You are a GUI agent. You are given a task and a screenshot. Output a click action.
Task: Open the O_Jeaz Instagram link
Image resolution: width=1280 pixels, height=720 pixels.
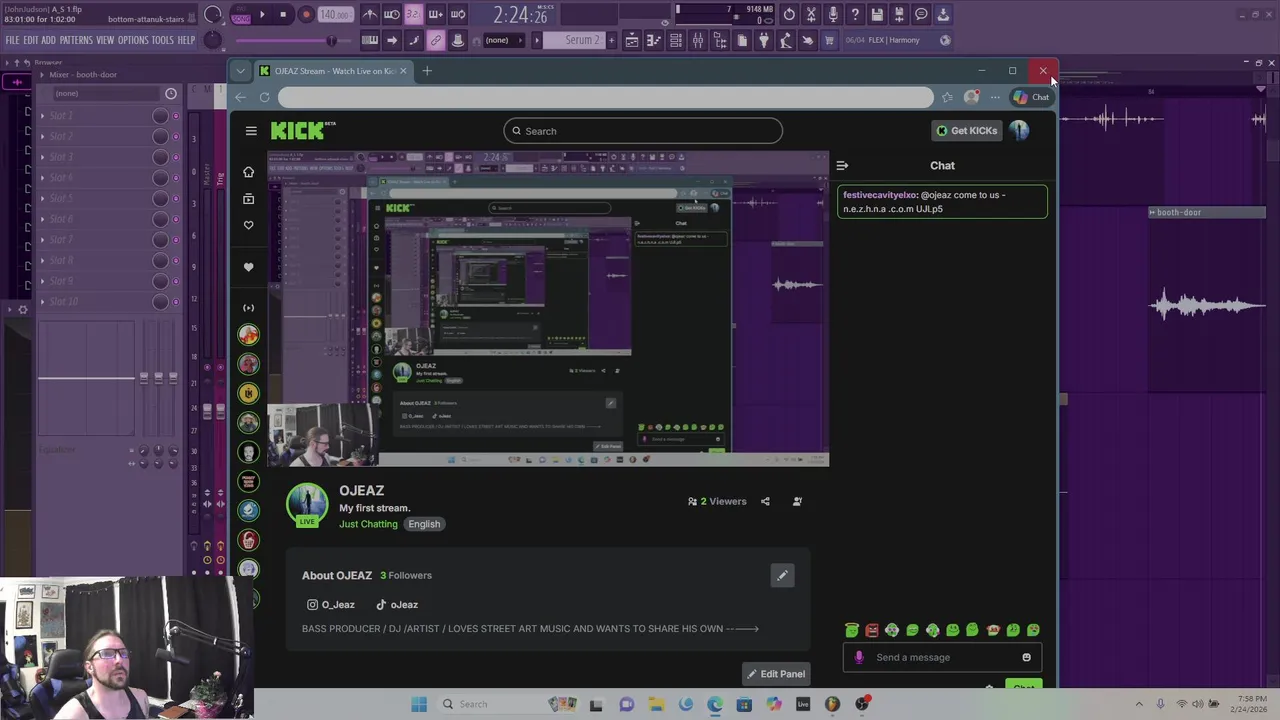click(331, 605)
